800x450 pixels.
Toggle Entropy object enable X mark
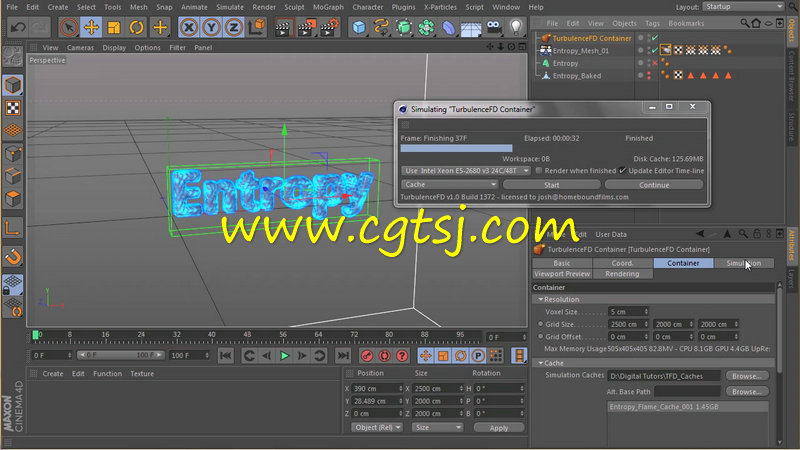click(x=655, y=63)
